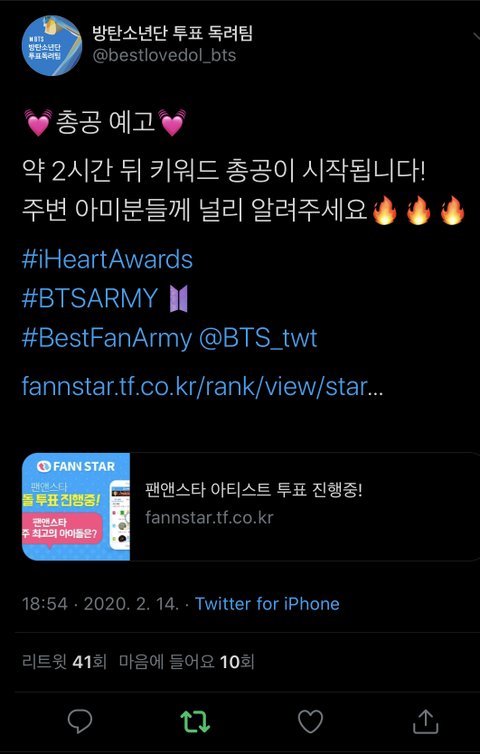The height and width of the screenshot is (754, 480).
Task: Visit the @BTS_twt mention
Action: 258,338
